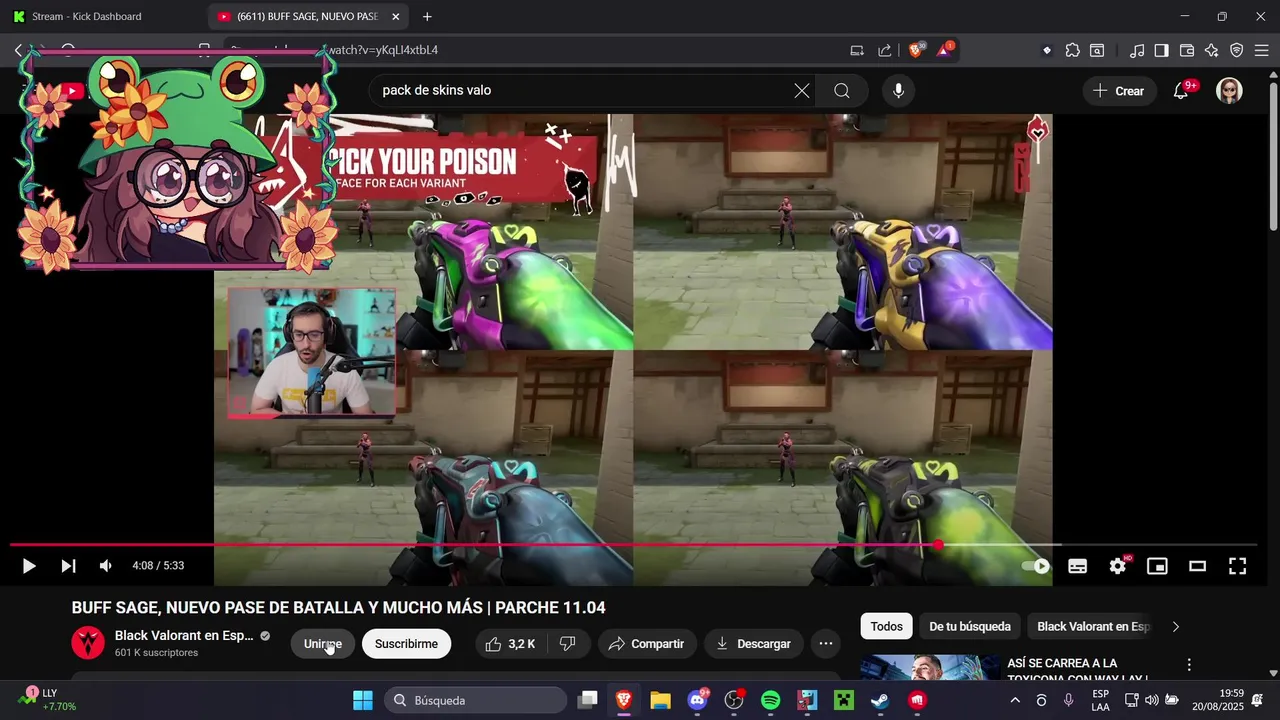Image resolution: width=1280 pixels, height=720 pixels.
Task: Open Spotify from the taskbar
Action: tap(771, 700)
